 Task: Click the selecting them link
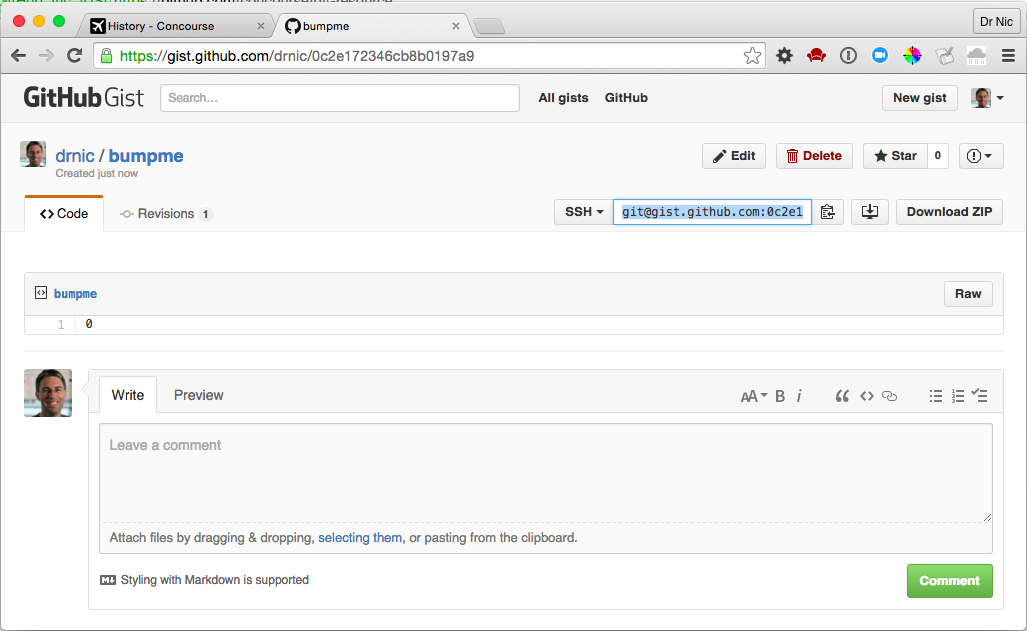pos(360,537)
